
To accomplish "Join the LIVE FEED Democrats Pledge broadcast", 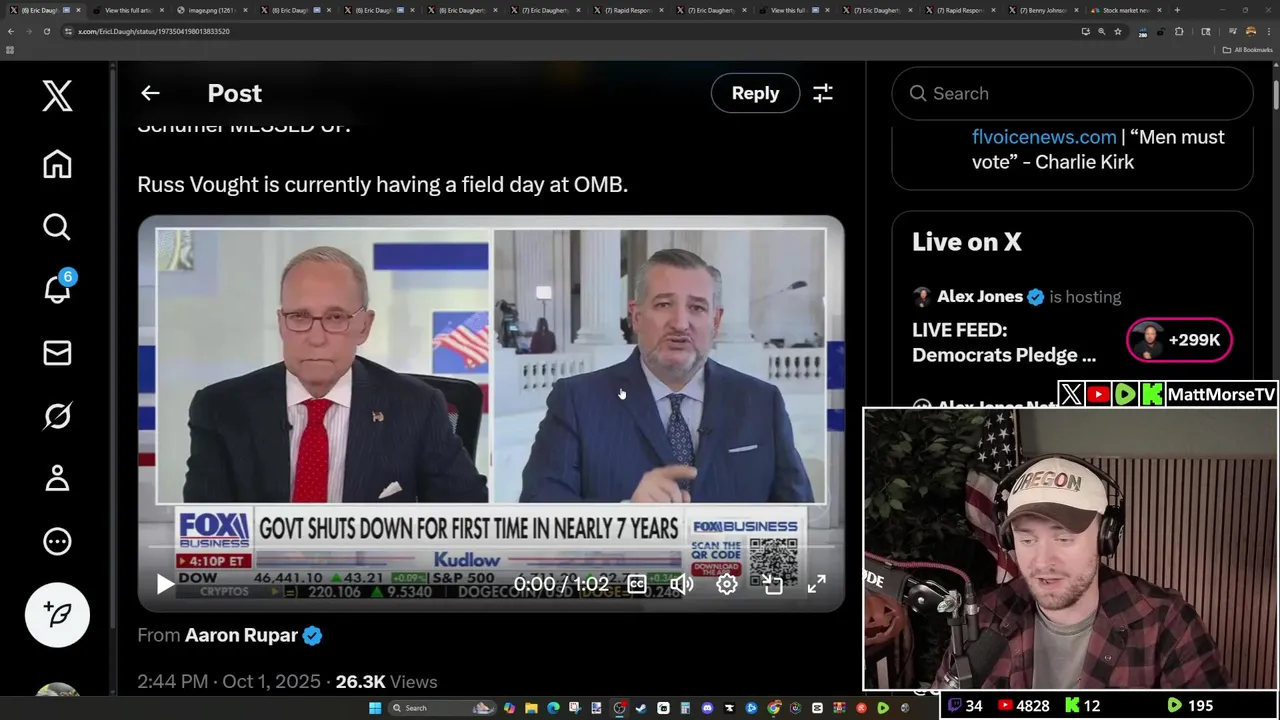I will (x=1004, y=342).
